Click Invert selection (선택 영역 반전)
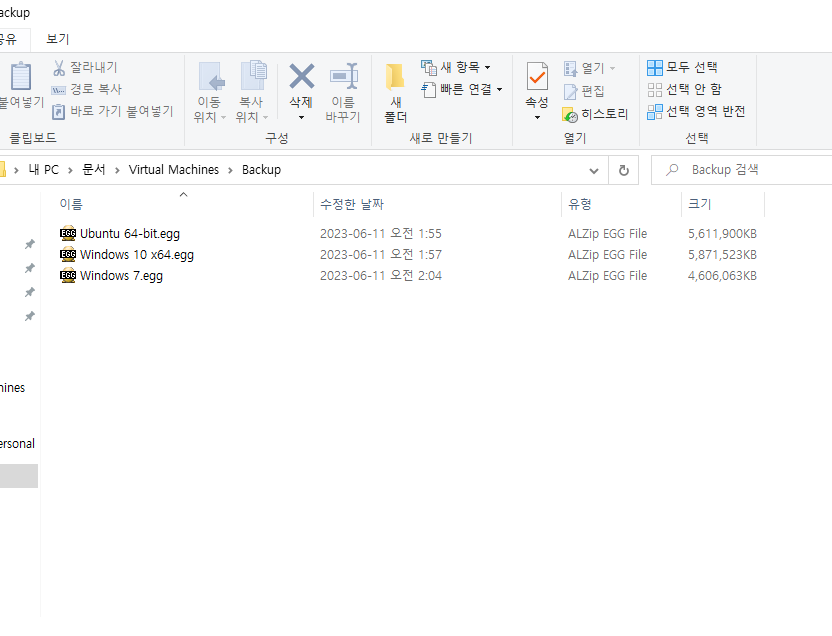This screenshot has width=832, height=636. click(696, 111)
